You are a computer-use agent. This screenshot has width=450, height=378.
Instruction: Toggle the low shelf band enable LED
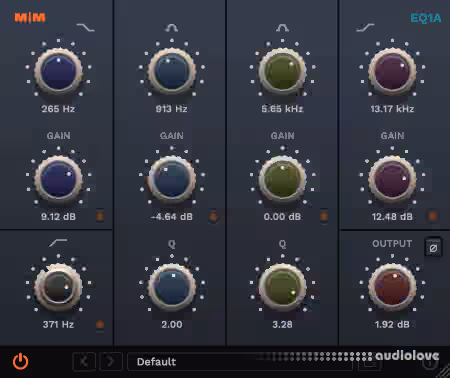100,216
